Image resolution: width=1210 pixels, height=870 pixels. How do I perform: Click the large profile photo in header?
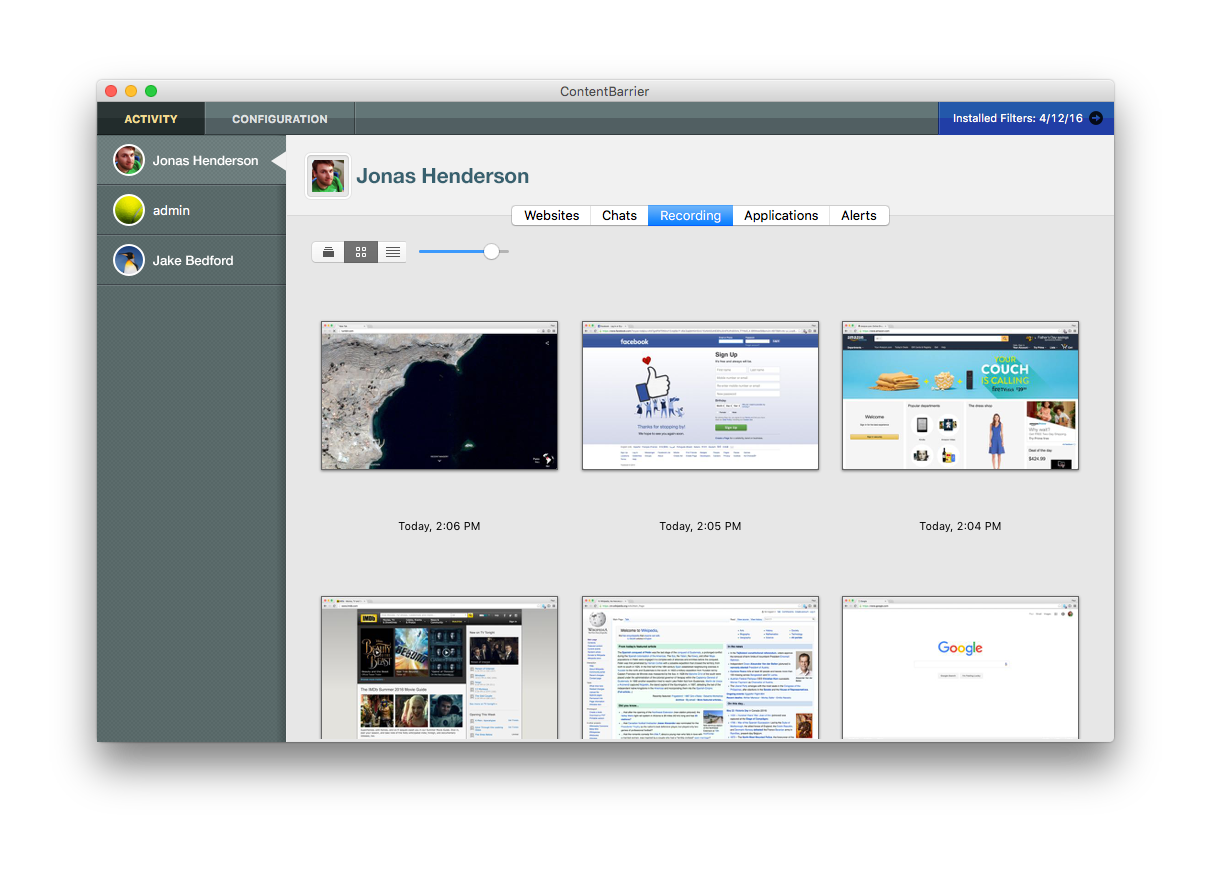coord(327,176)
